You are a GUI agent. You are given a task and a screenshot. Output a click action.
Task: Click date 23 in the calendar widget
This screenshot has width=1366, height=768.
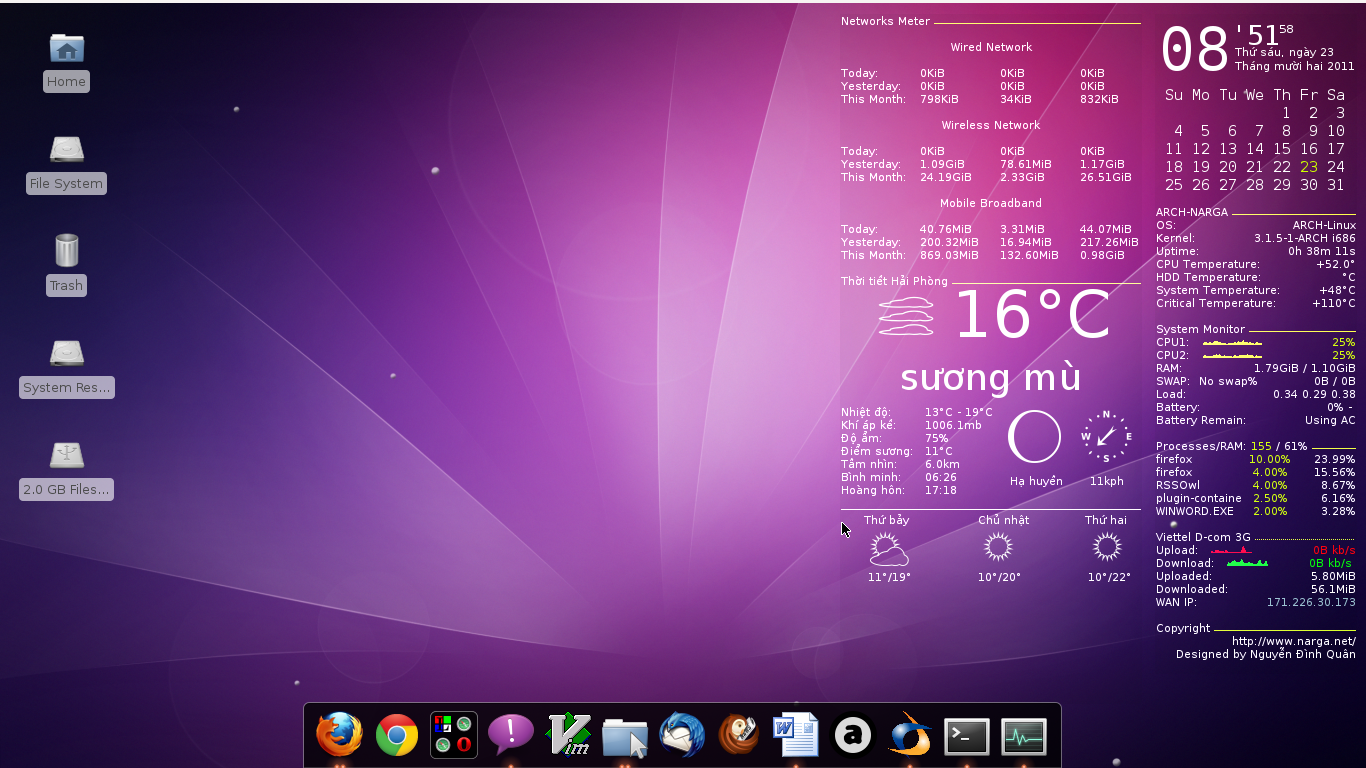[1309, 167]
